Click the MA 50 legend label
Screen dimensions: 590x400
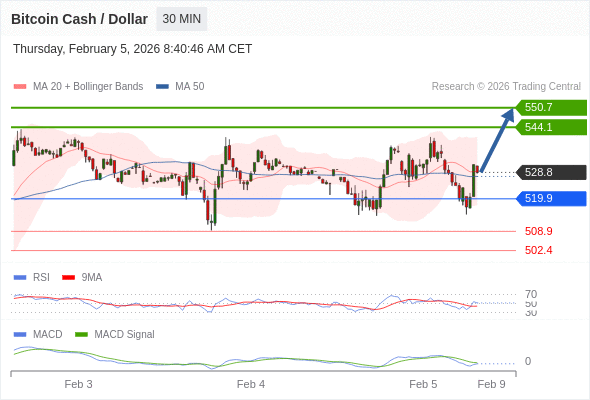click(x=190, y=87)
